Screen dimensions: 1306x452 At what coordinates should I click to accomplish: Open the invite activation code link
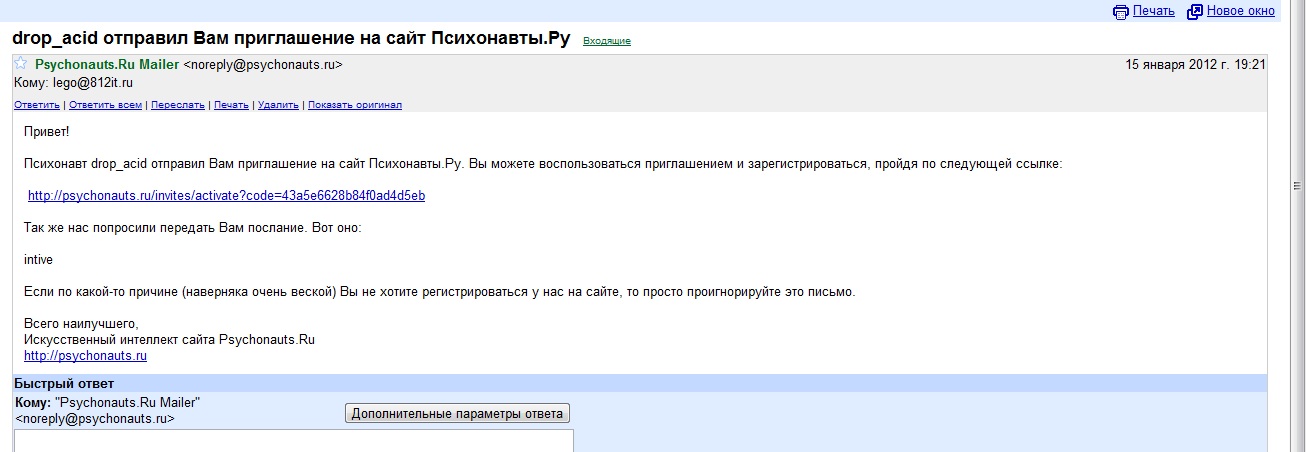[226, 196]
